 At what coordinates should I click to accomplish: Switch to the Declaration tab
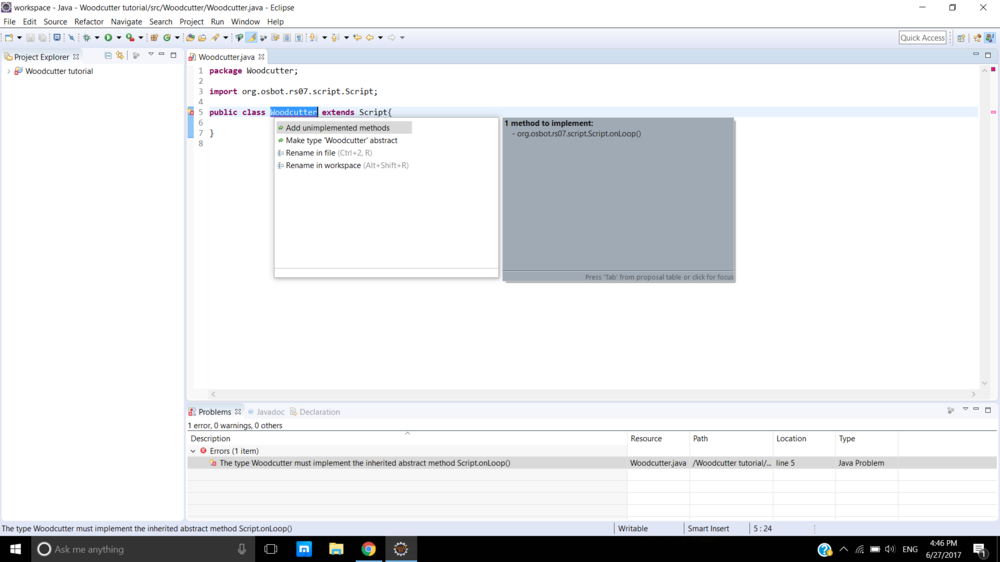(315, 412)
